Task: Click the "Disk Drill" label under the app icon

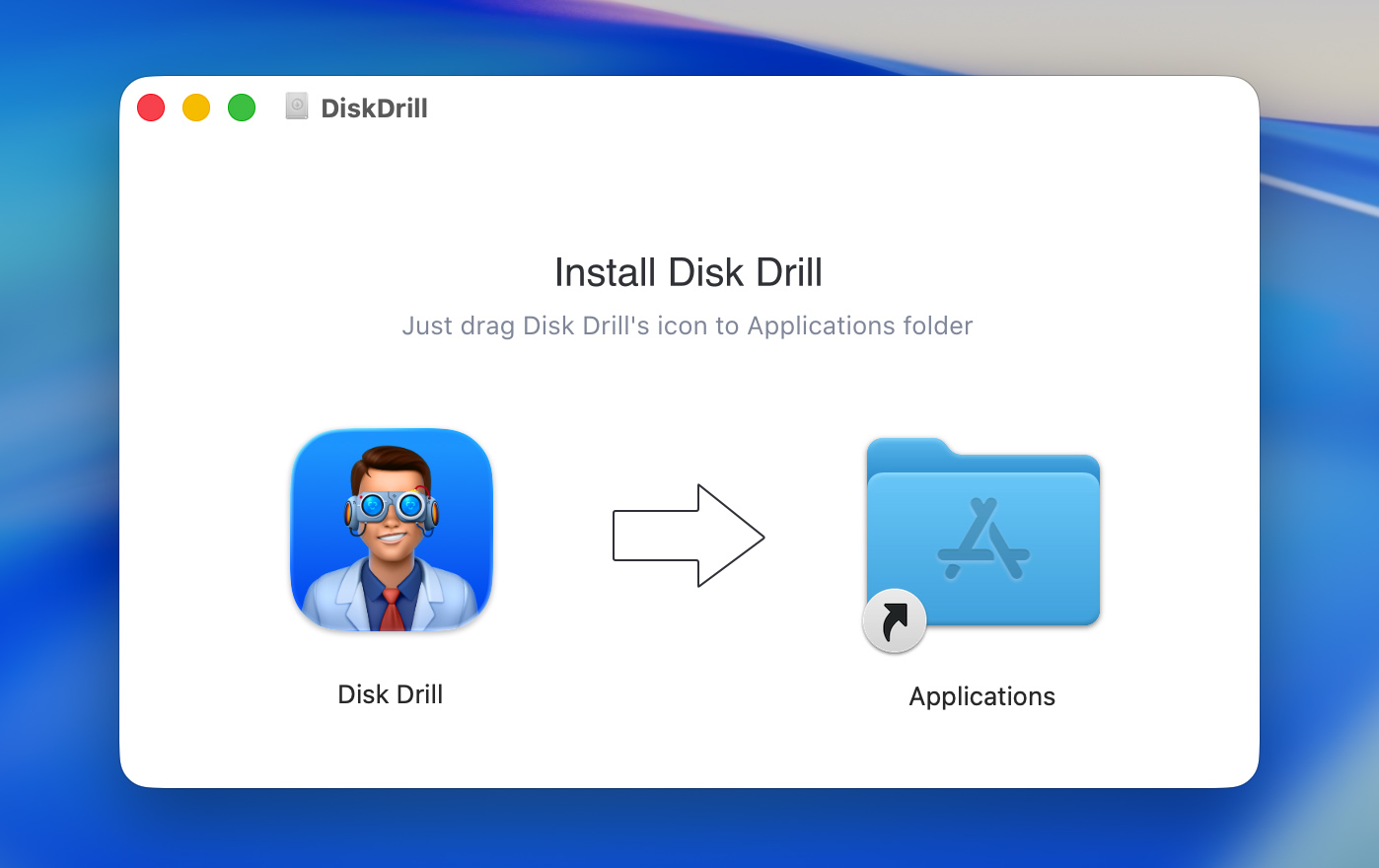Action: point(391,694)
